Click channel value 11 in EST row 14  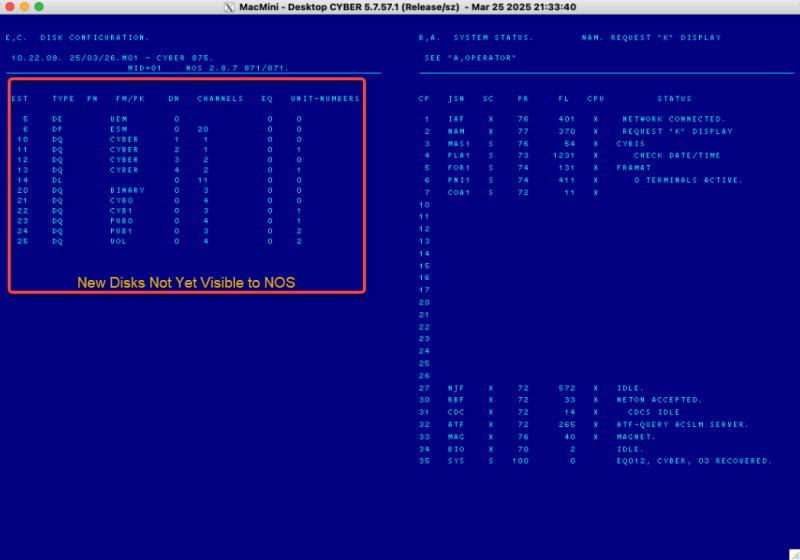click(203, 180)
